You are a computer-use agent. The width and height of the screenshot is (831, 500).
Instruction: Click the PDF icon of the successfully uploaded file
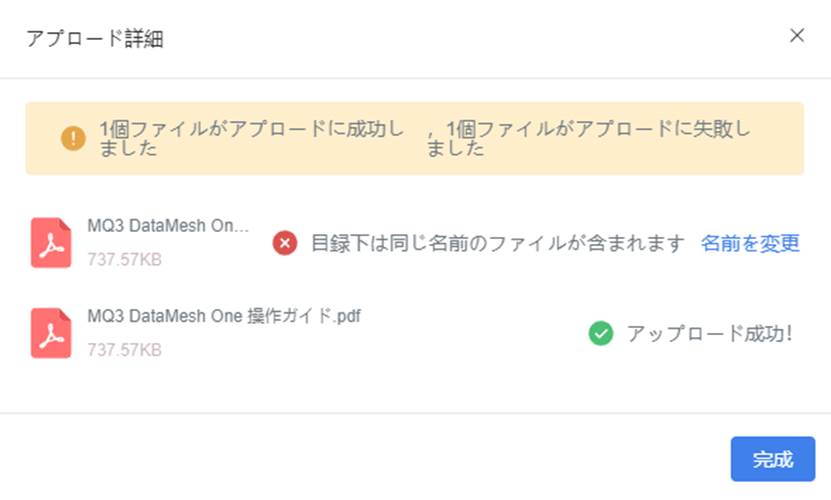(51, 333)
